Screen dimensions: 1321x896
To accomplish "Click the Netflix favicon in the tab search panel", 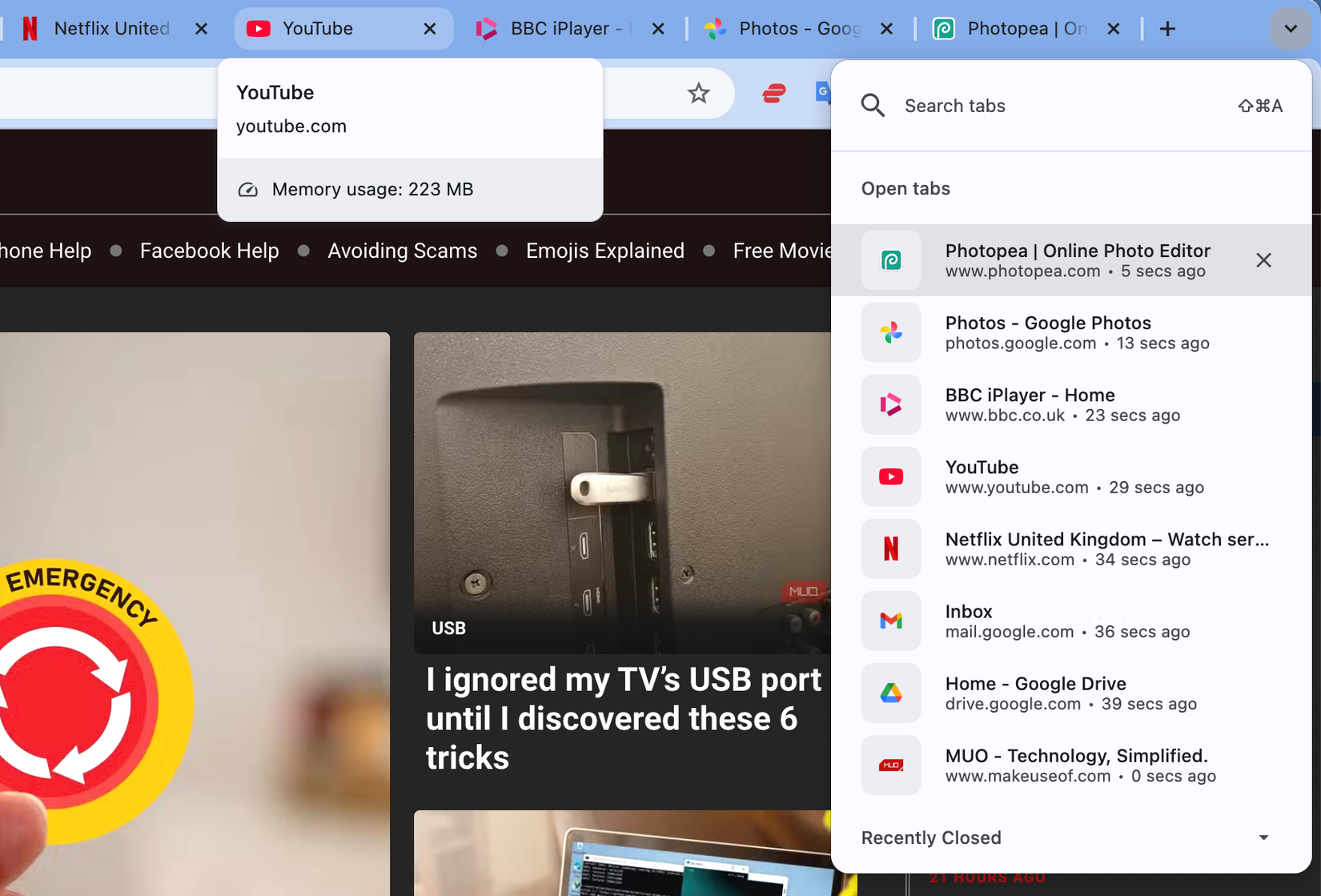I will pos(890,548).
